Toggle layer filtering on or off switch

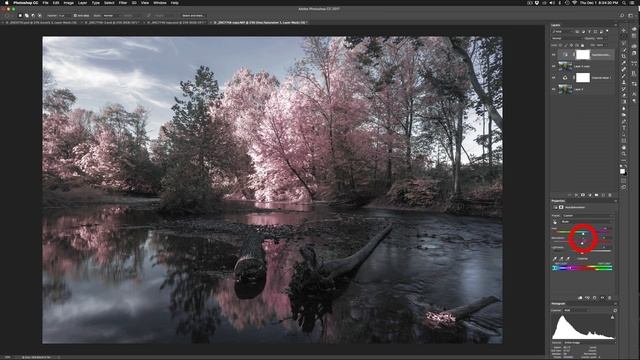click(607, 31)
